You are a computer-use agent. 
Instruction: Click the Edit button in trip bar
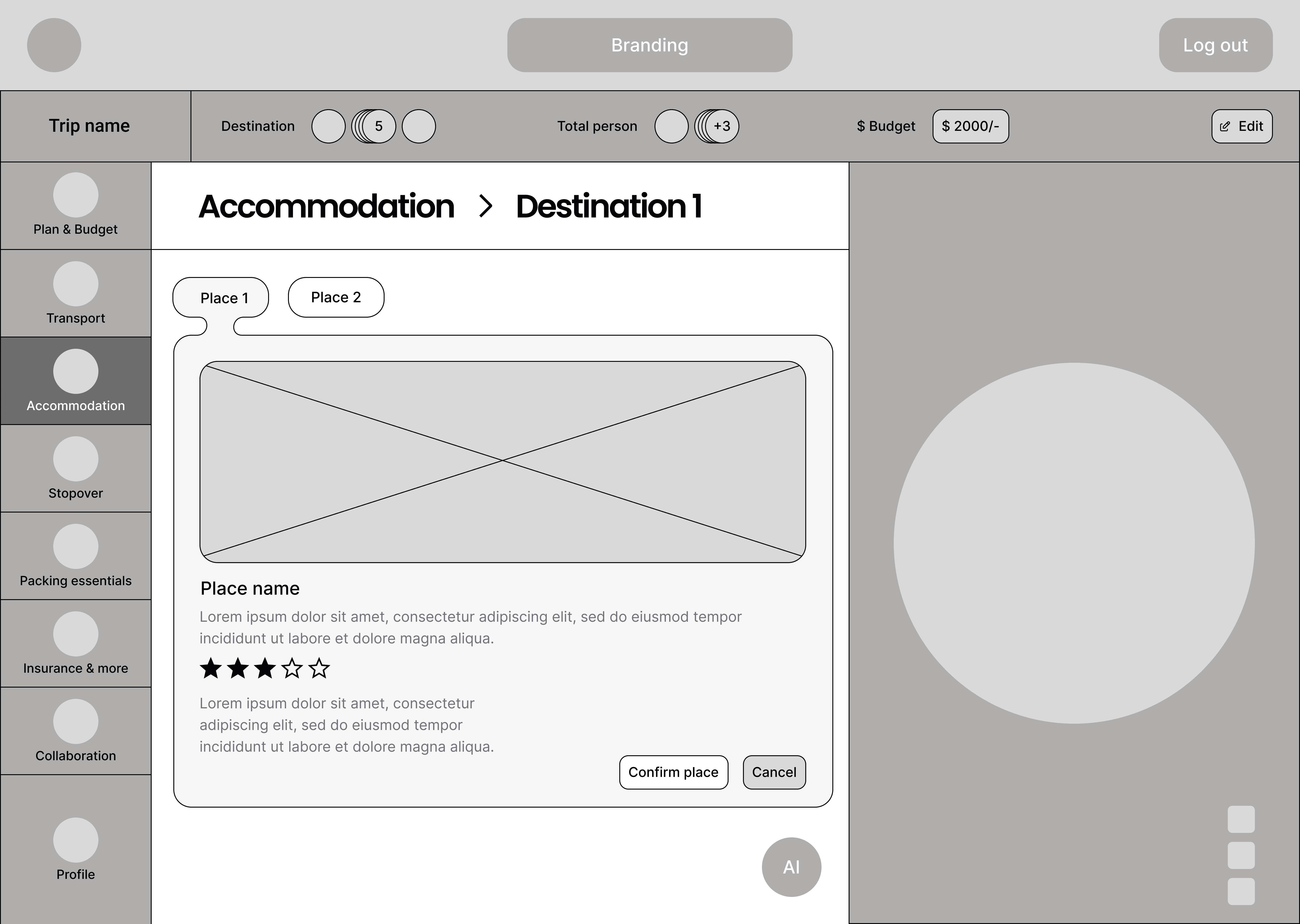coord(1242,126)
